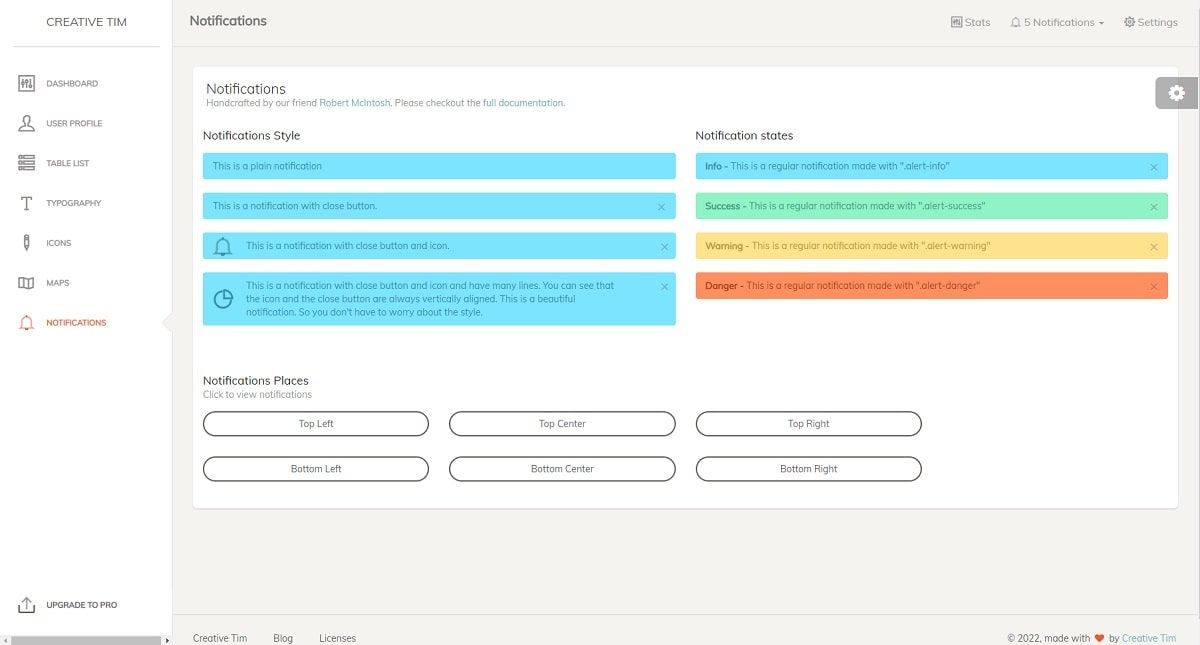The image size is (1200, 645).
Task: Navigate to the Table List page
Action: (67, 163)
